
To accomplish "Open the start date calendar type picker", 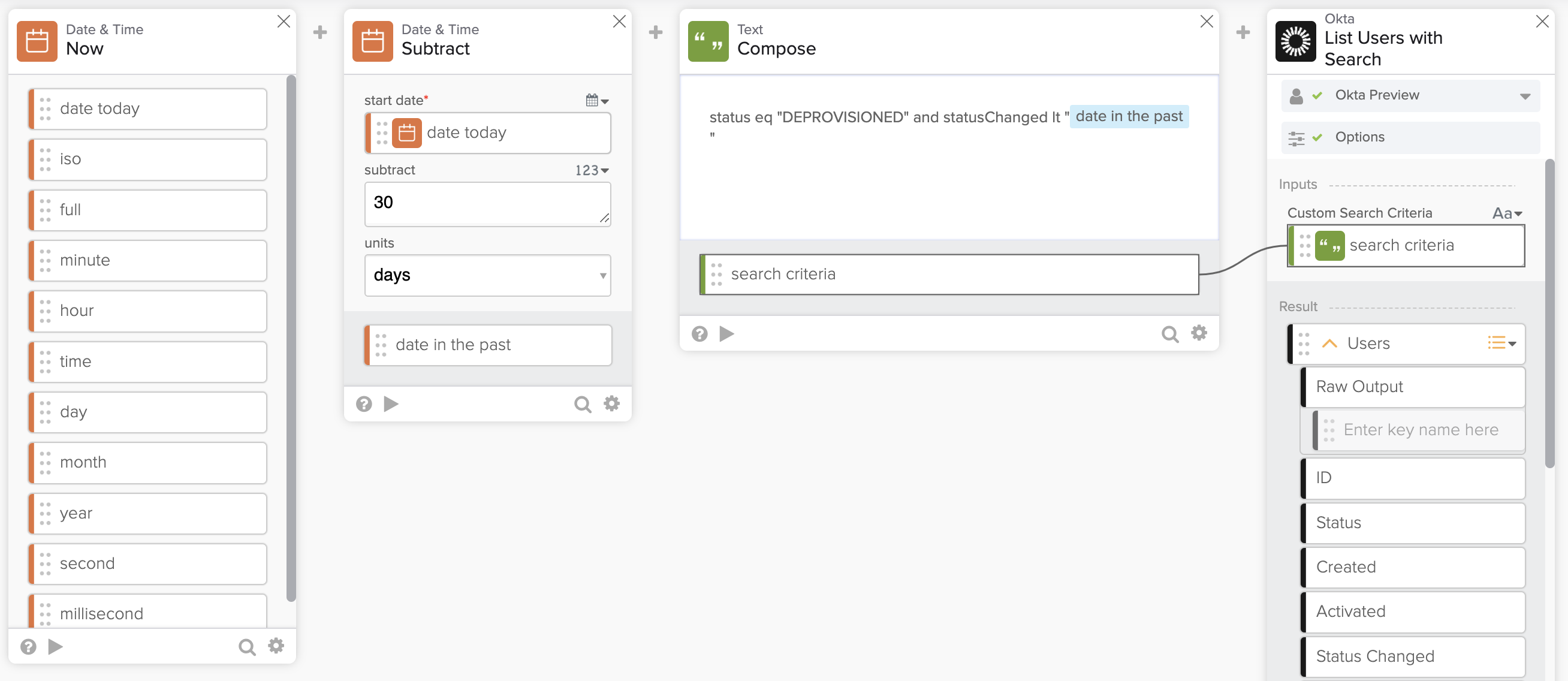I will click(x=596, y=101).
